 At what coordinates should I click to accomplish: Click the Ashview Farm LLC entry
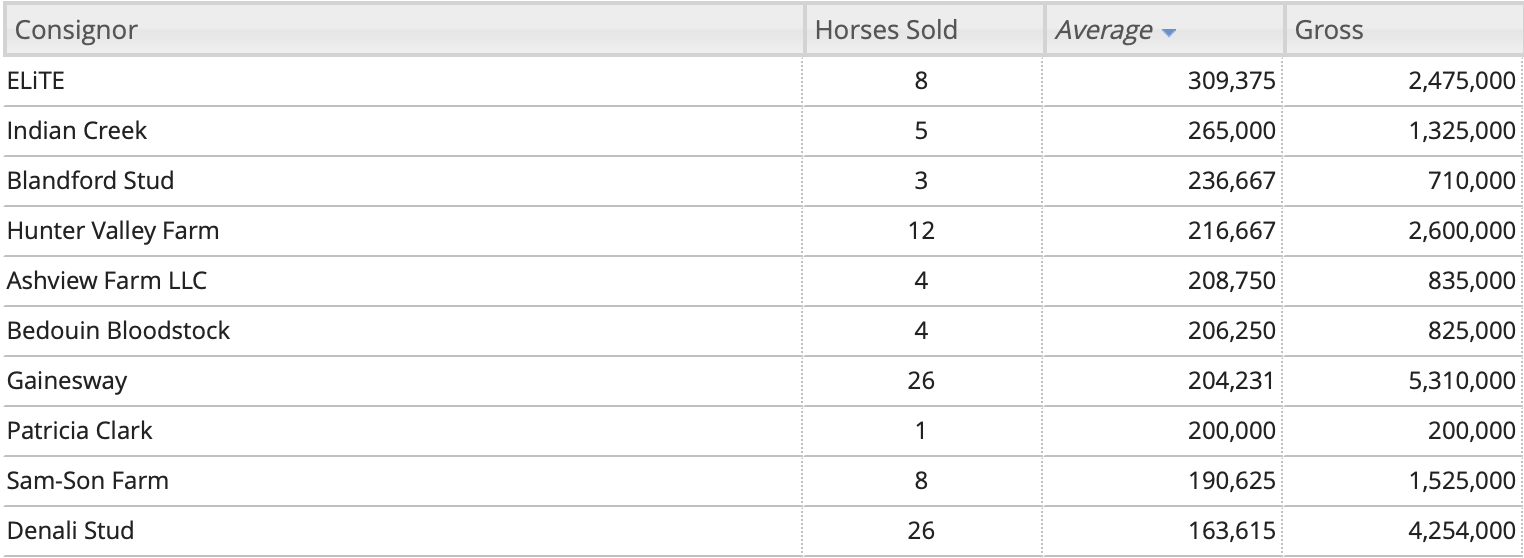click(107, 281)
